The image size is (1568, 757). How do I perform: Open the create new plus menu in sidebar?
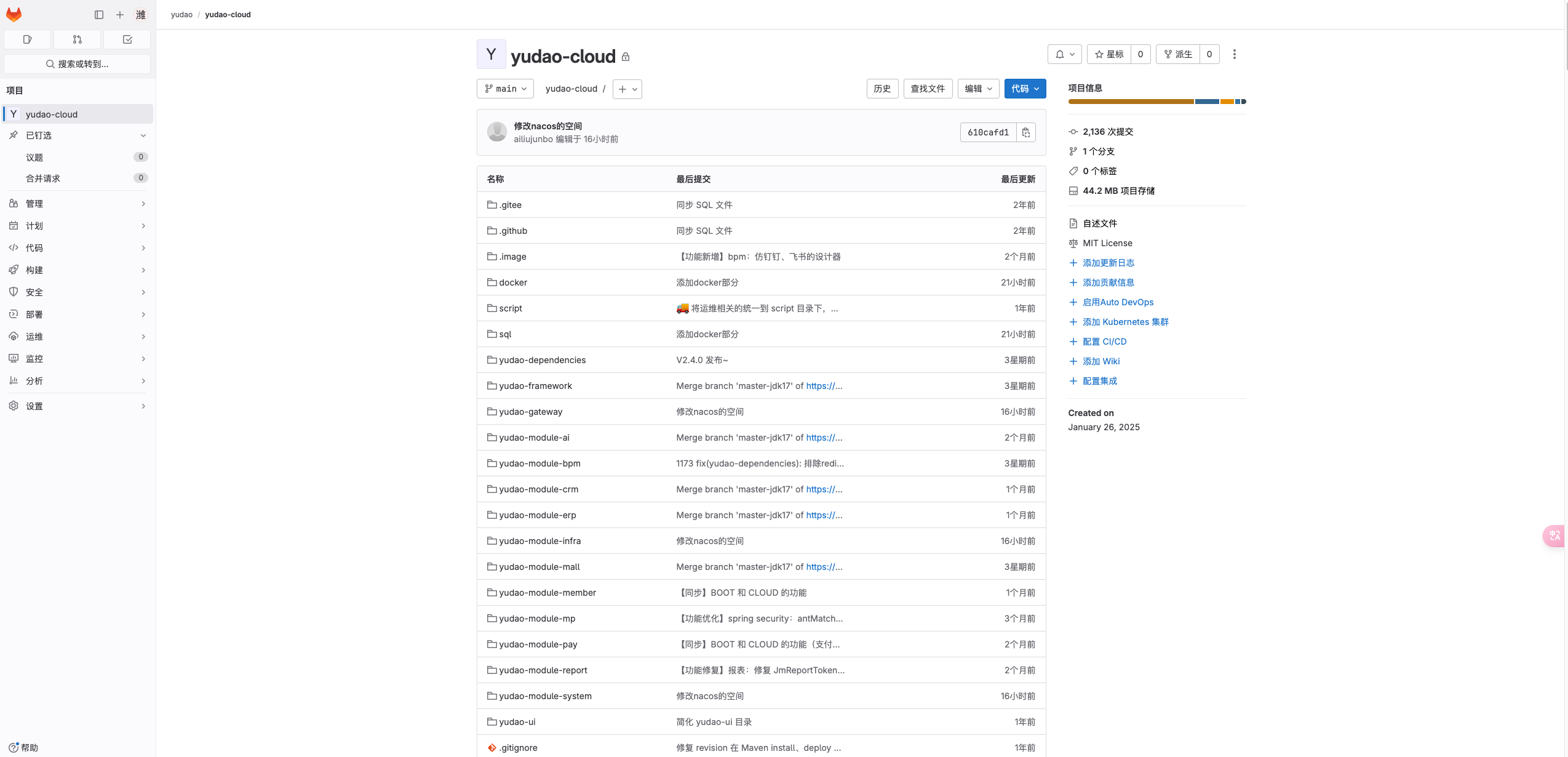pos(120,14)
